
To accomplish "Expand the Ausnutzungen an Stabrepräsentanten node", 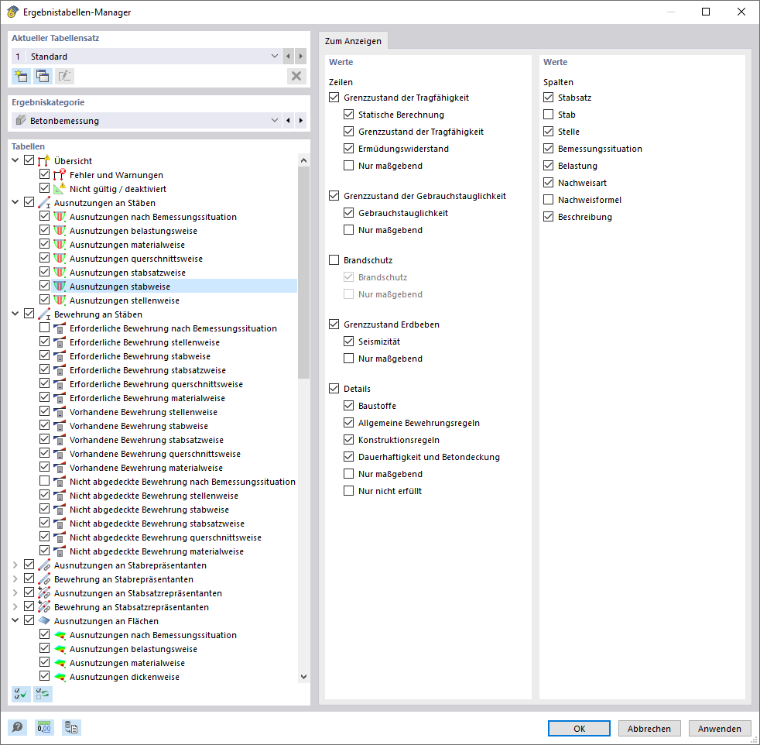I will tap(15, 565).
